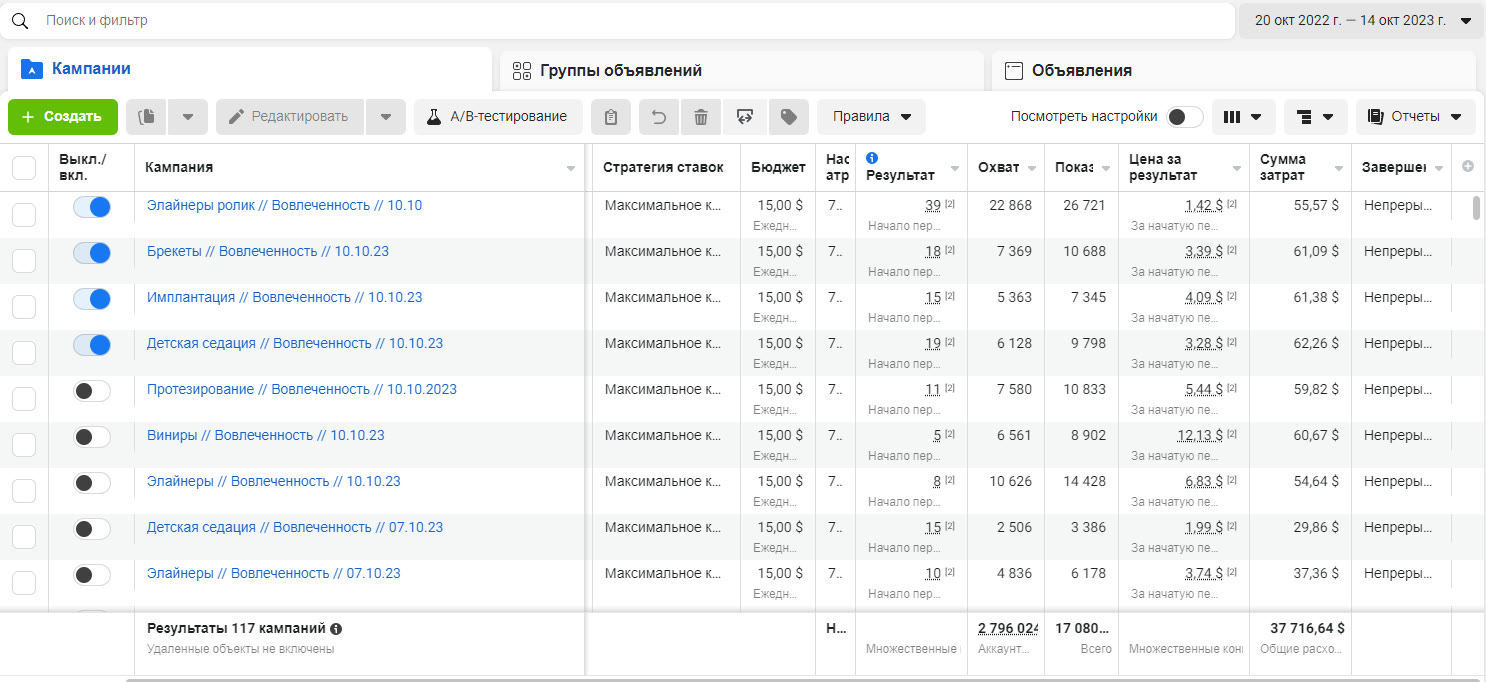Click total spend value 37 716,64 $
The width and height of the screenshot is (1486, 682).
click(x=1307, y=629)
